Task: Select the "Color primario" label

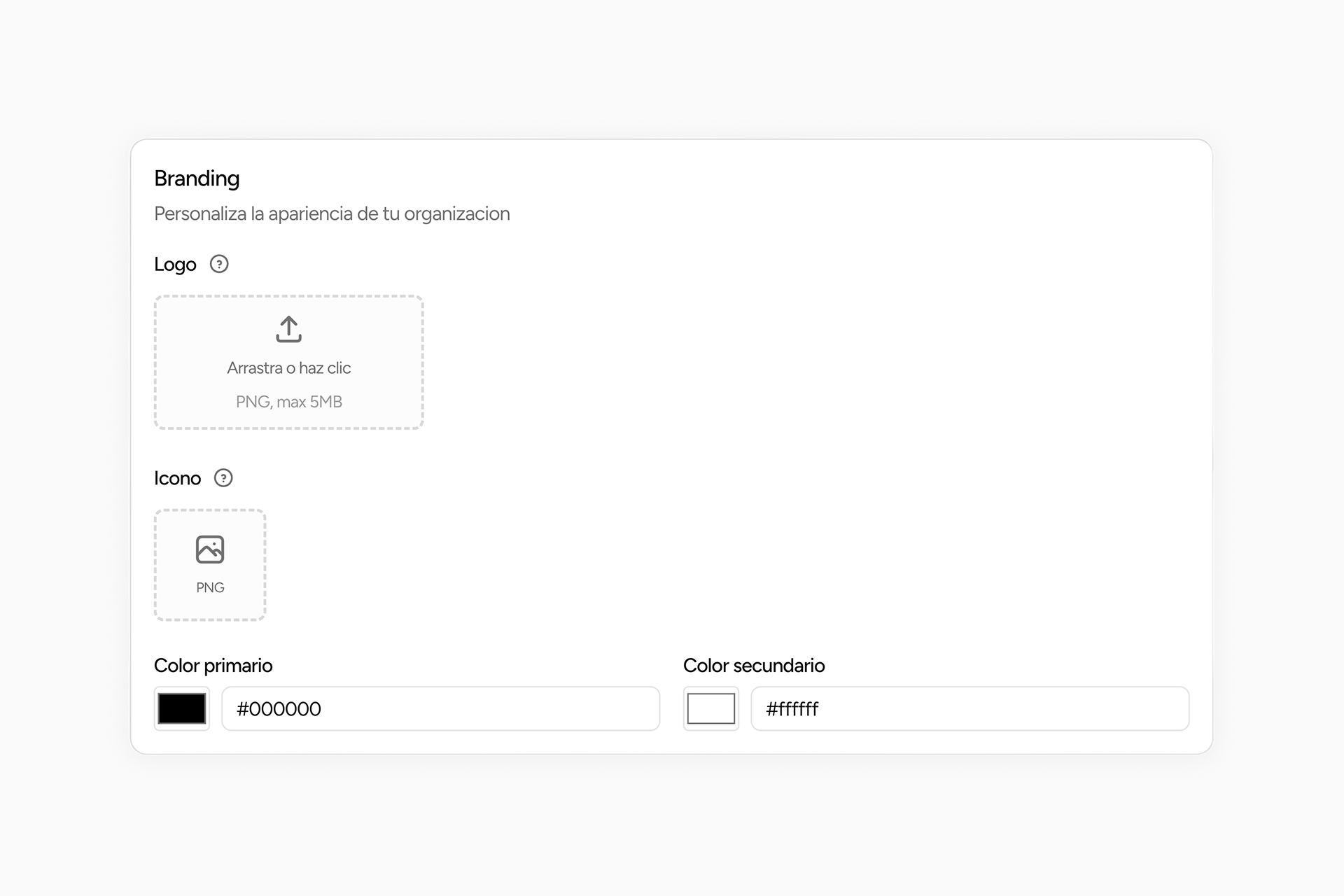Action: point(213,666)
